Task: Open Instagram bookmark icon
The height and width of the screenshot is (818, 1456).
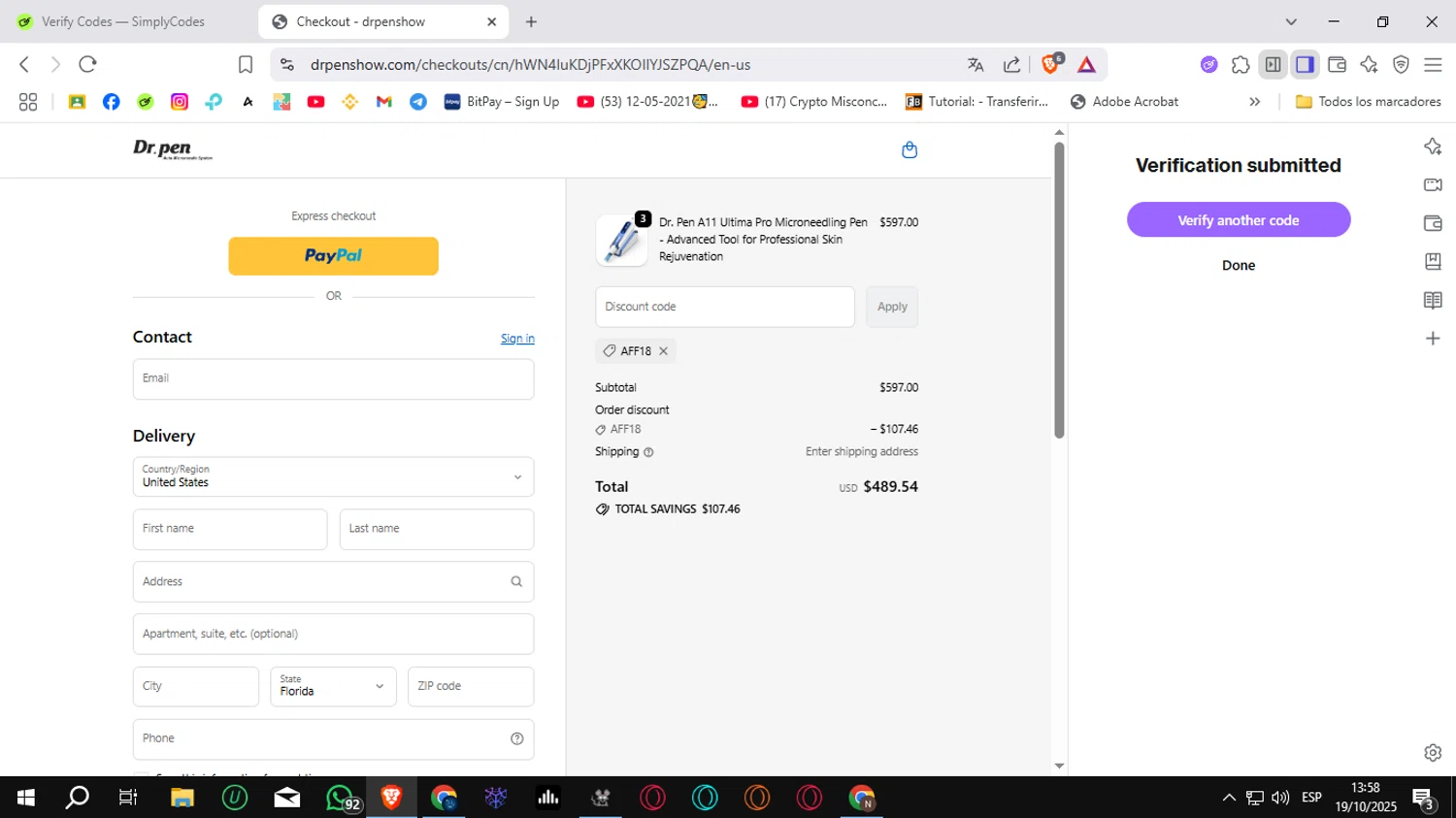Action: click(x=180, y=101)
